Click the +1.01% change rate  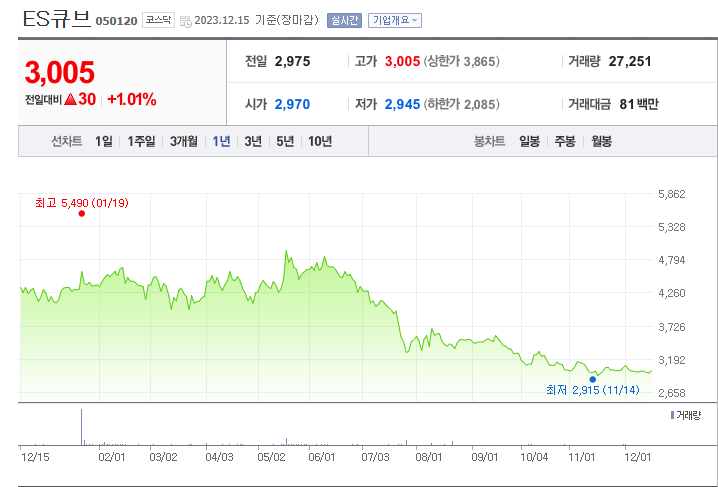click(132, 99)
